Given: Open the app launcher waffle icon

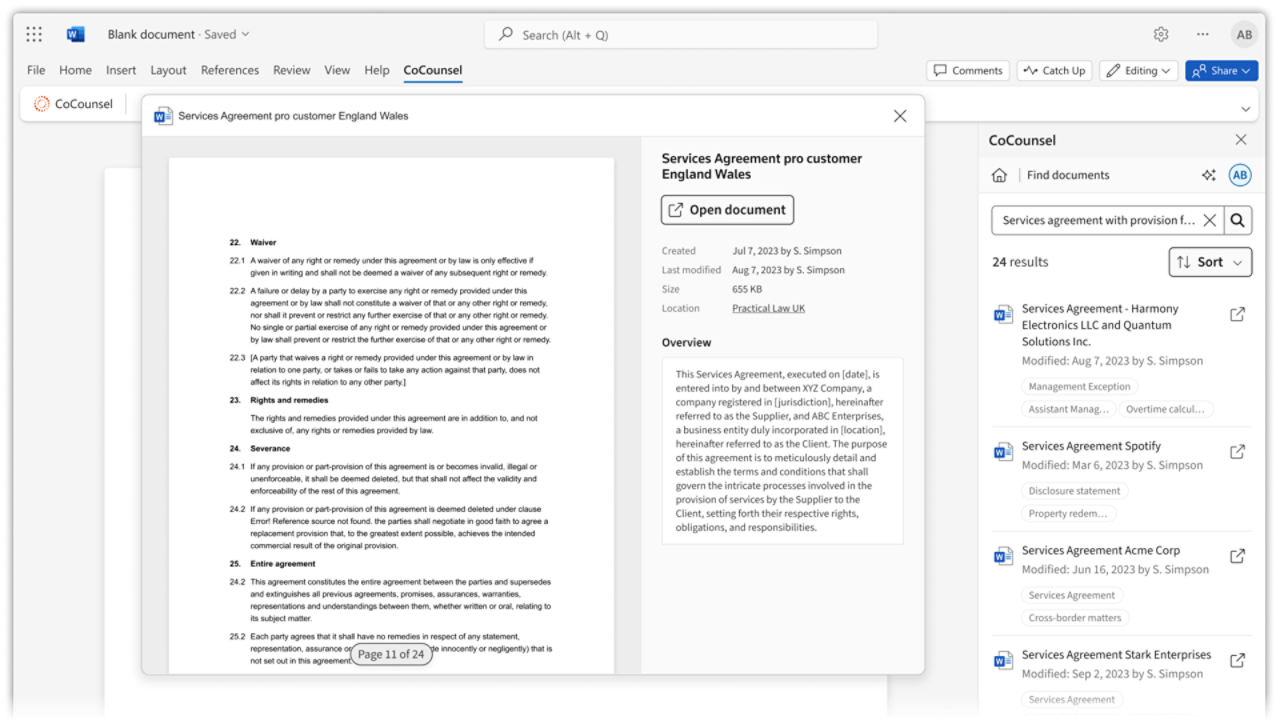Looking at the screenshot, I should pyautogui.click(x=34, y=34).
